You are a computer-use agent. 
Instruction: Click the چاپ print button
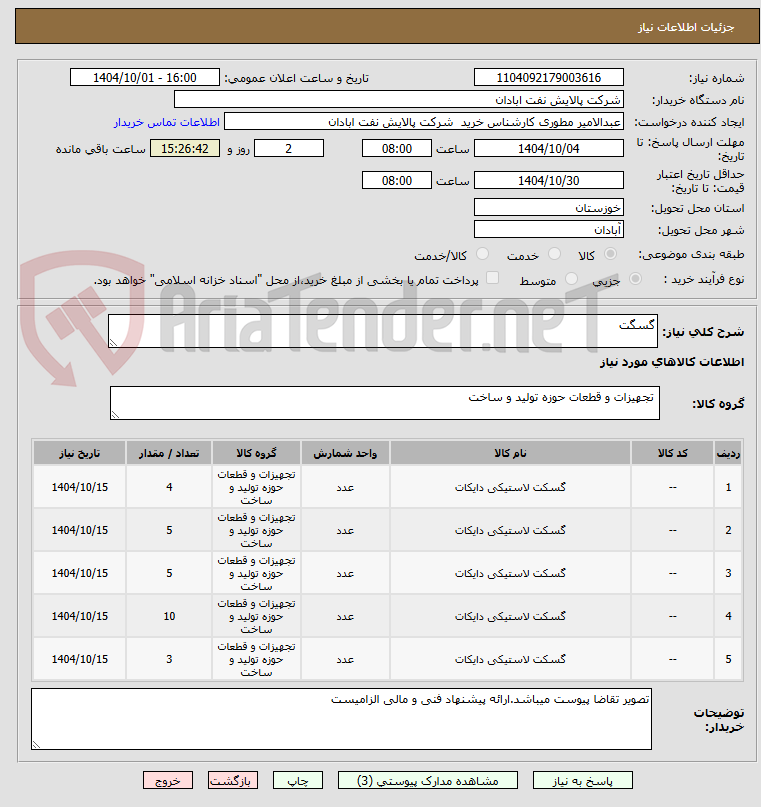(x=297, y=780)
